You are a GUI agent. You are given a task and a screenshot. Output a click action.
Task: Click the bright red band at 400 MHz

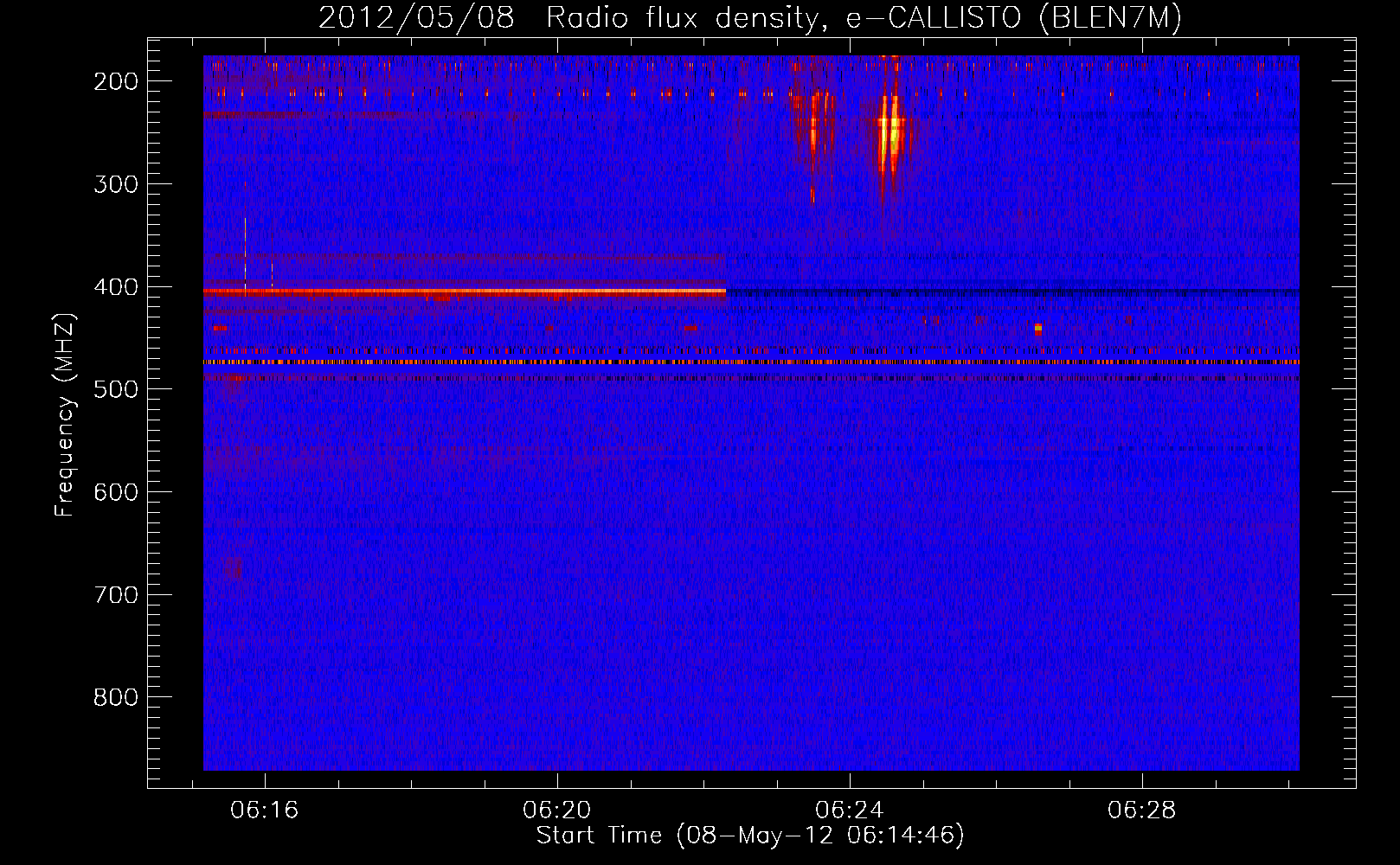pos(465,292)
